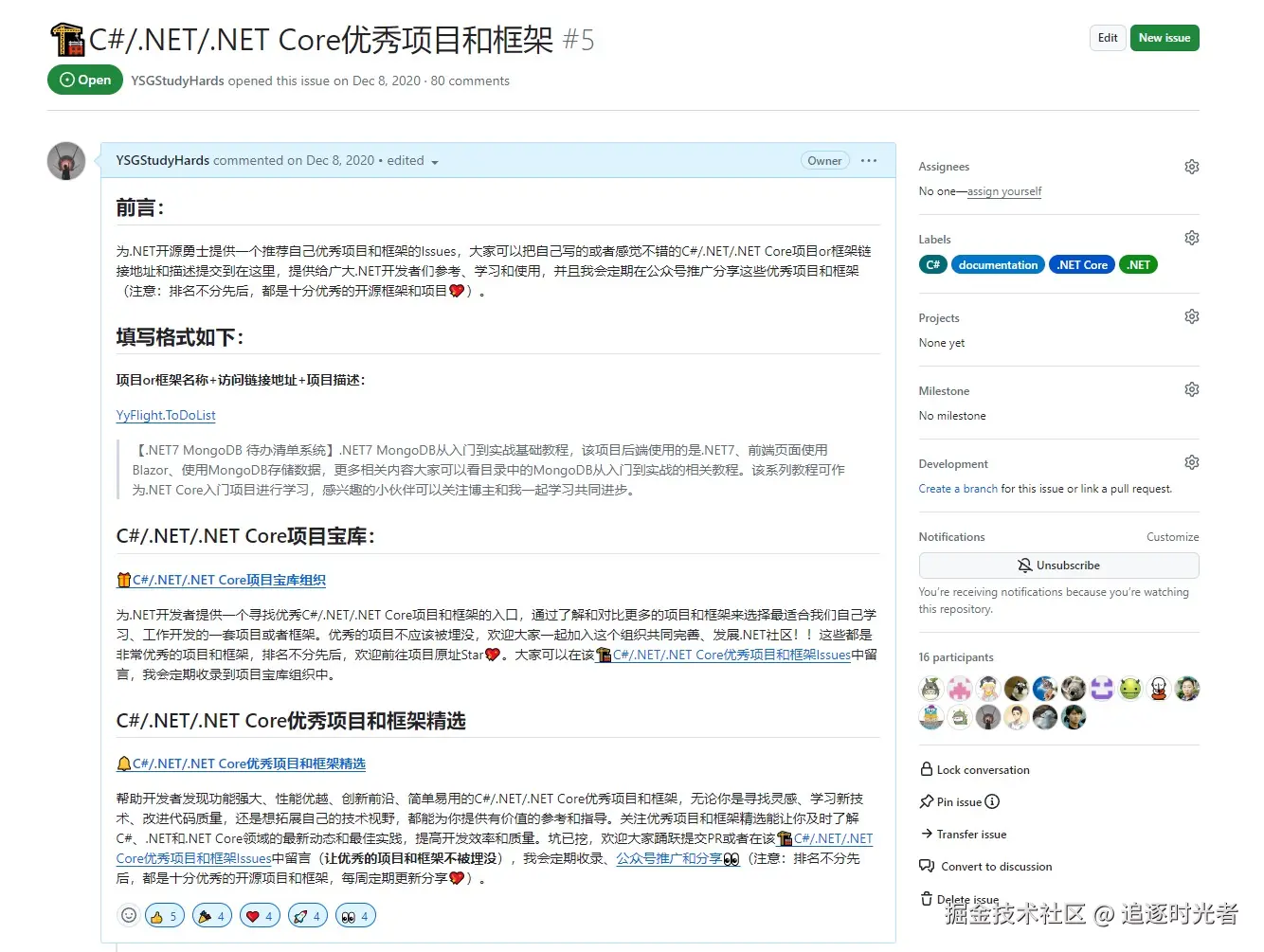Open the C#/.NET/.NET Core优秀项目和框架Issues link in 项目宝库 paragraph

(x=723, y=656)
